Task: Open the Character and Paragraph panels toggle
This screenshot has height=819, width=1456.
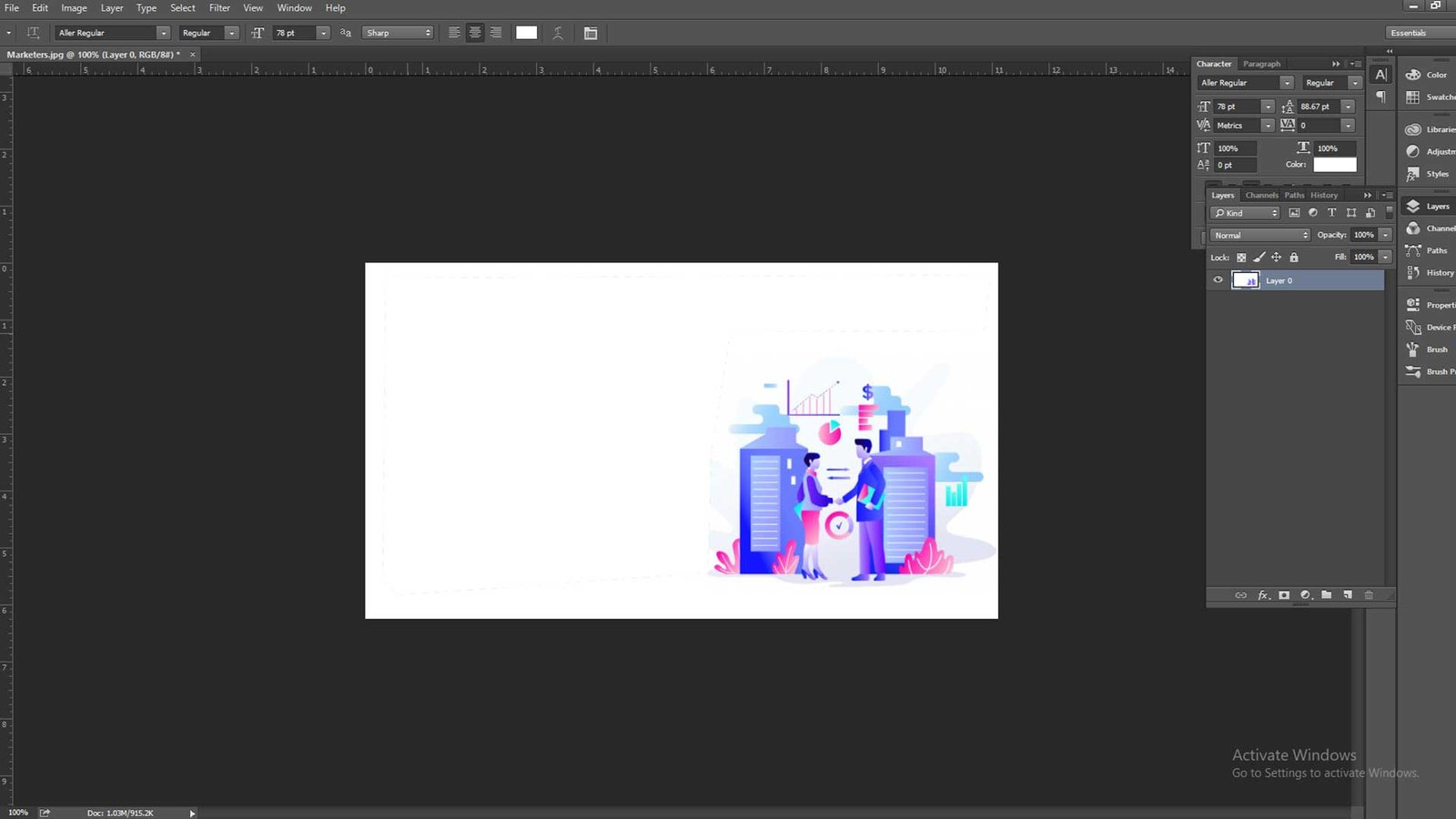Action: (x=591, y=33)
